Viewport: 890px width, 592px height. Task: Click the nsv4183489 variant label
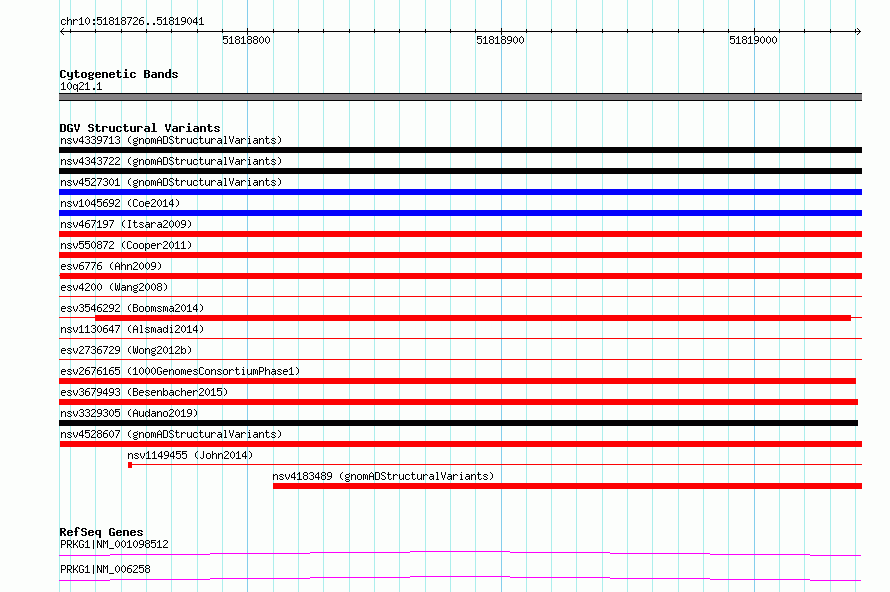[383, 476]
